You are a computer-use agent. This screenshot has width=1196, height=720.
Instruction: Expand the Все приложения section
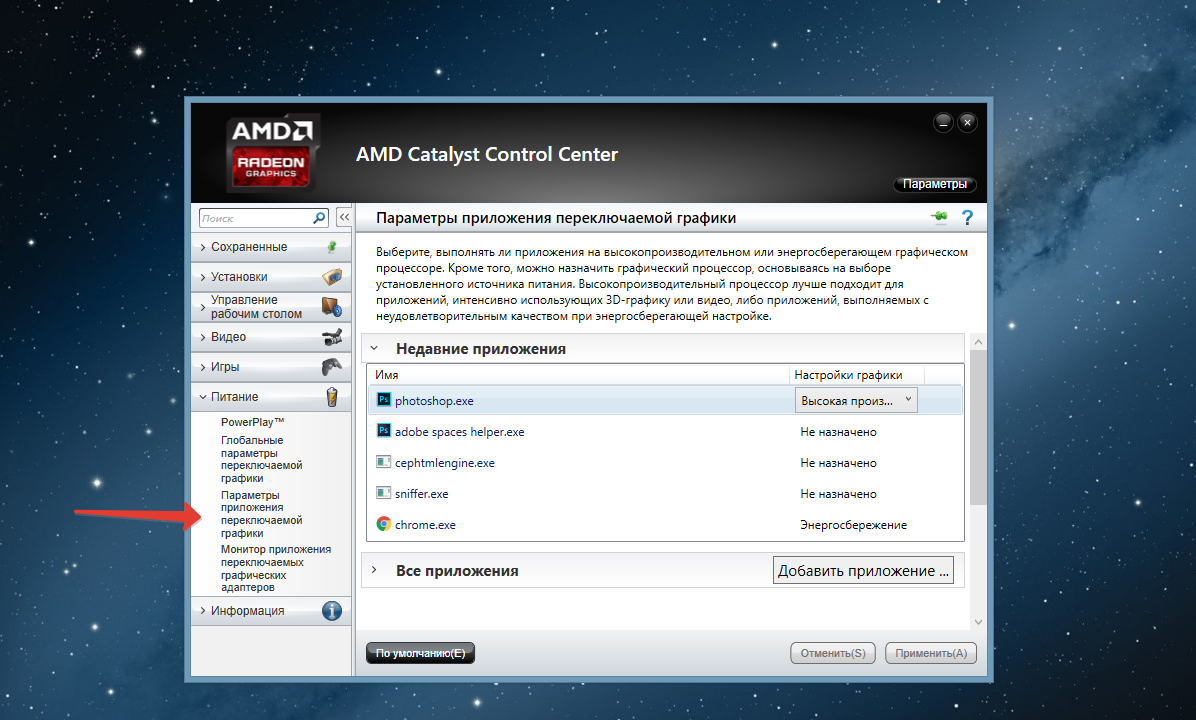[375, 570]
